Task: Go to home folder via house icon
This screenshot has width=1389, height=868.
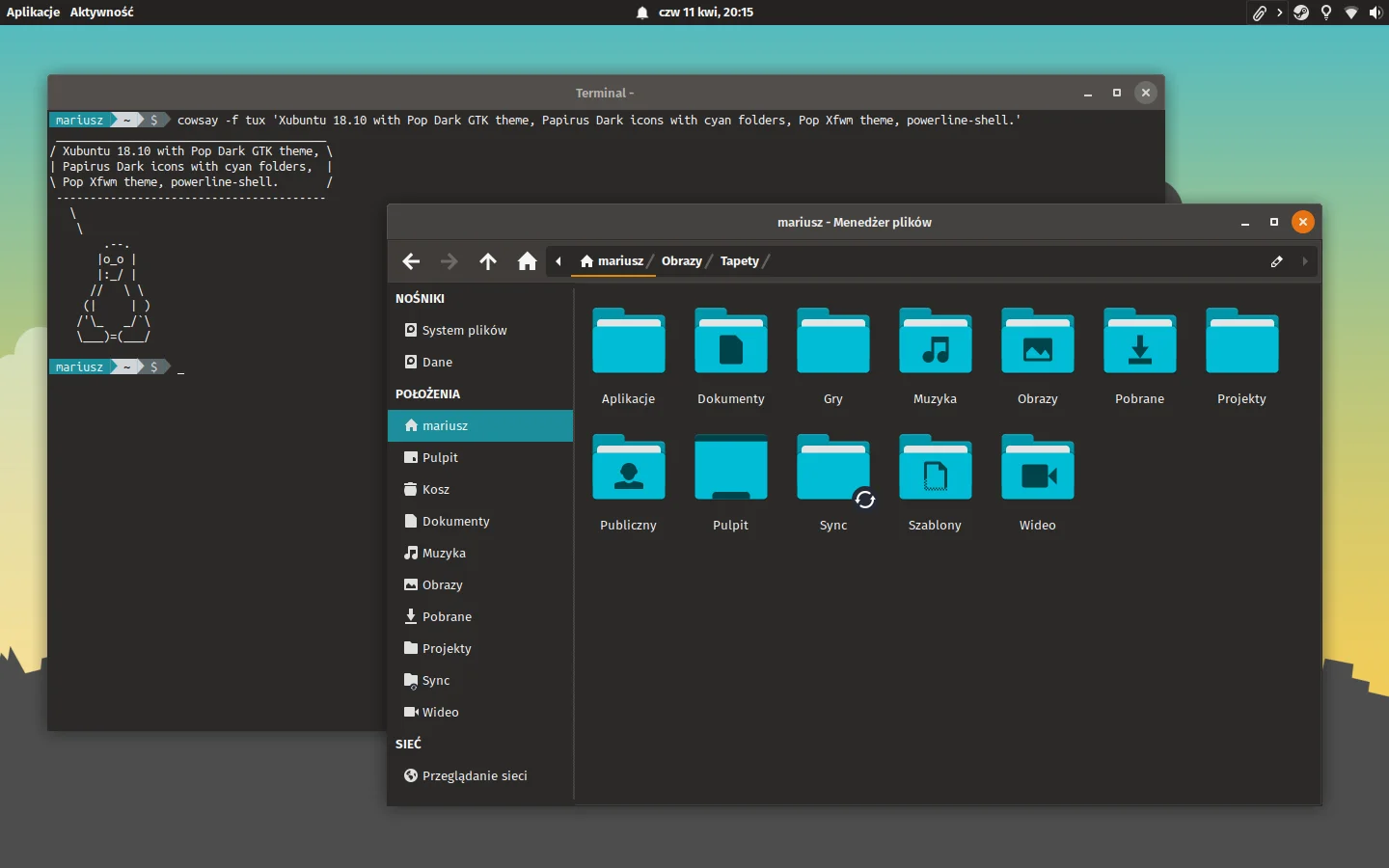Action: (527, 261)
